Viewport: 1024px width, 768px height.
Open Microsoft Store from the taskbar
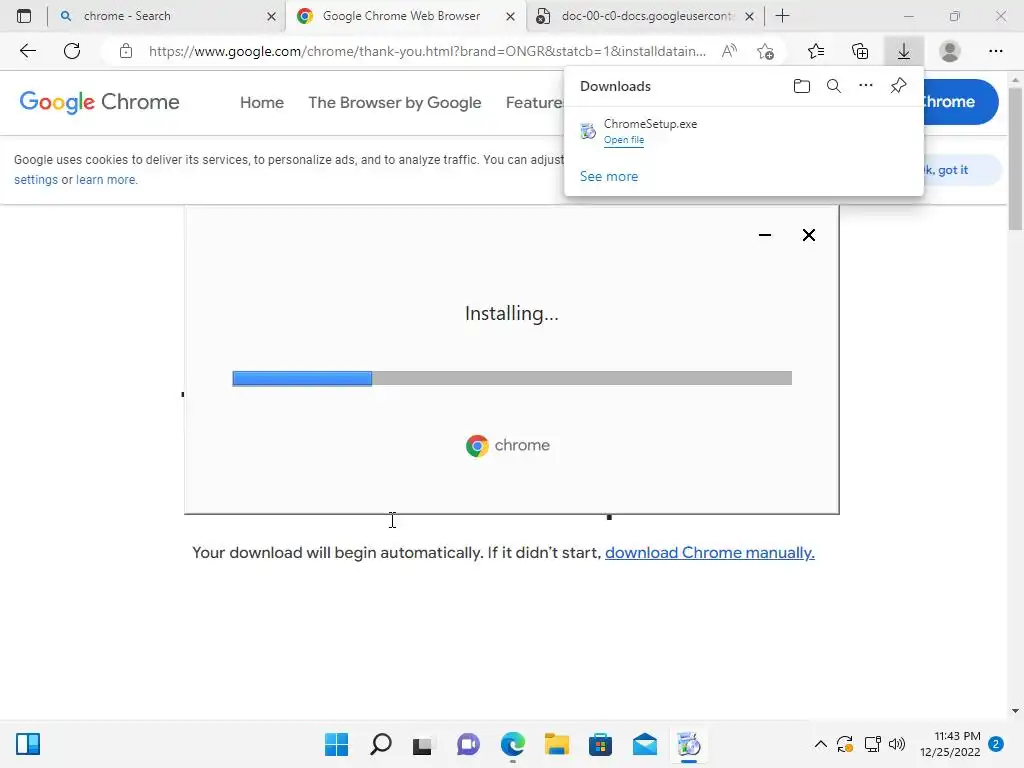click(x=600, y=744)
